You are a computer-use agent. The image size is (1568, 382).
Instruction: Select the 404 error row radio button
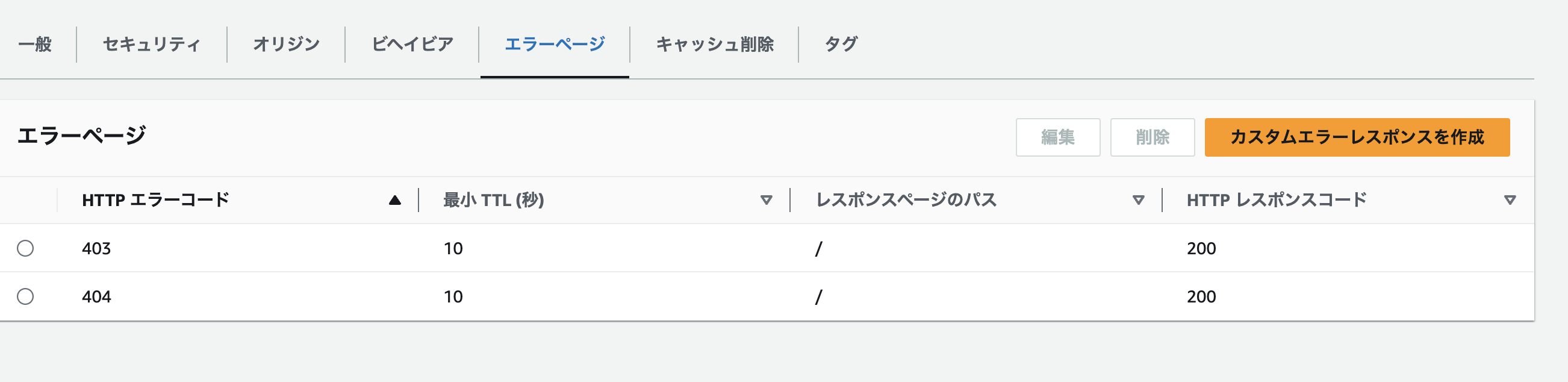(x=25, y=296)
